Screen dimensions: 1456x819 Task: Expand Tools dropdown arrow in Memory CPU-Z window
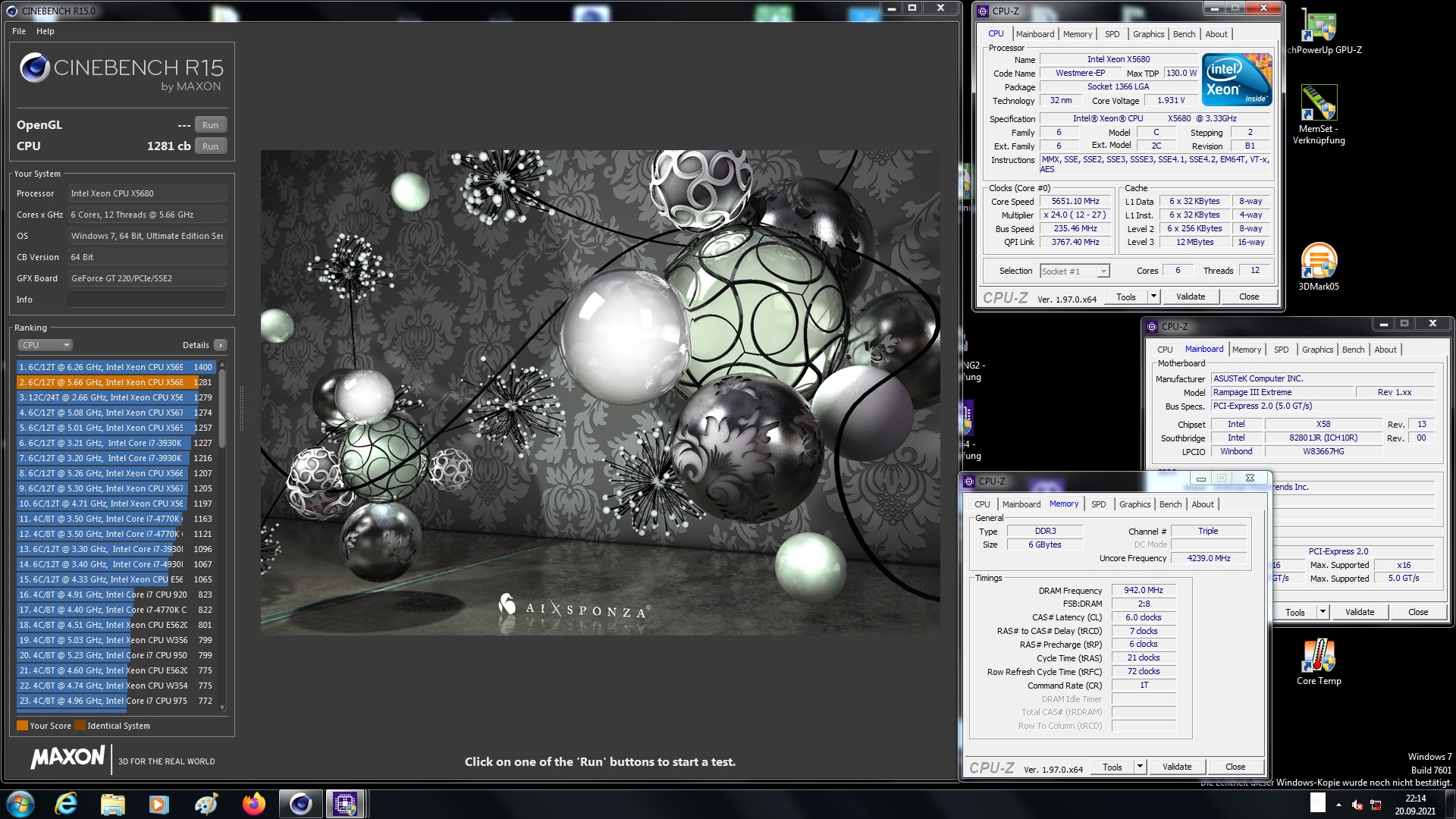(x=1140, y=767)
